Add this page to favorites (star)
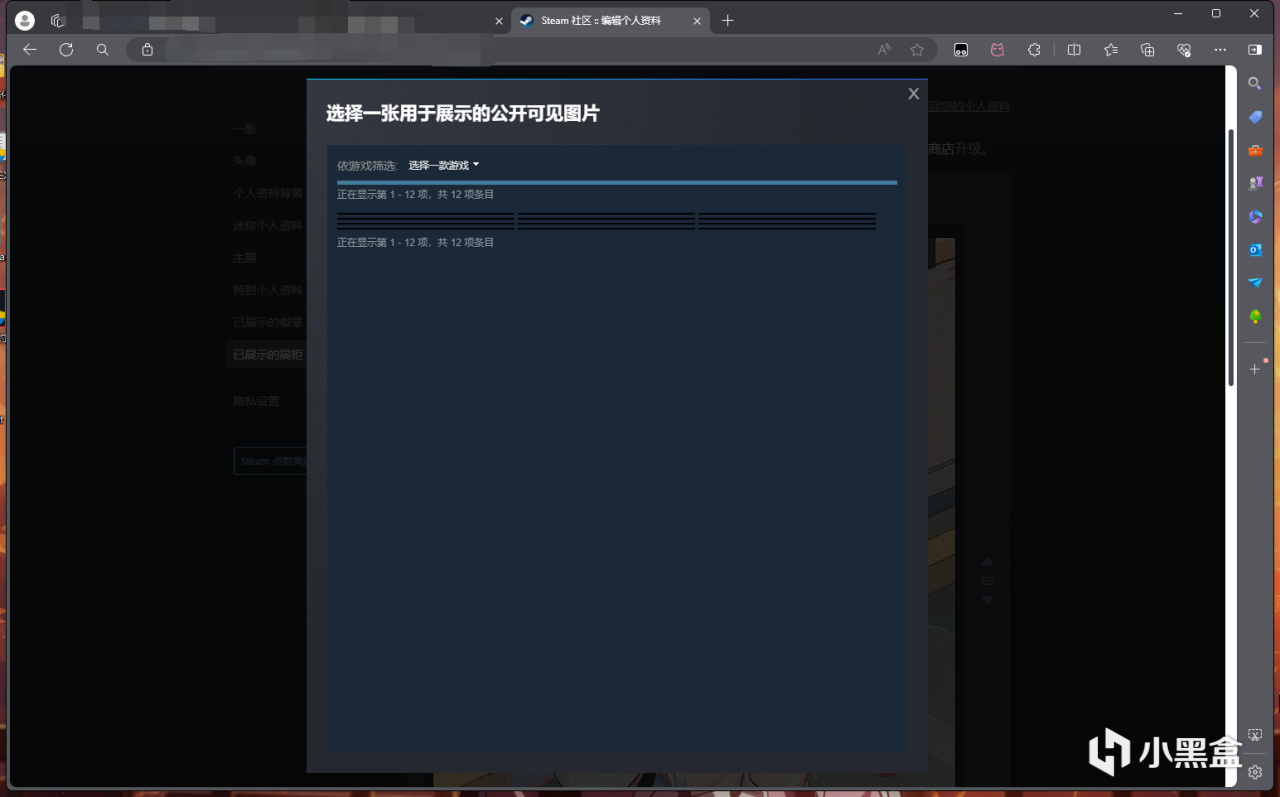Image resolution: width=1280 pixels, height=797 pixels. coord(917,49)
